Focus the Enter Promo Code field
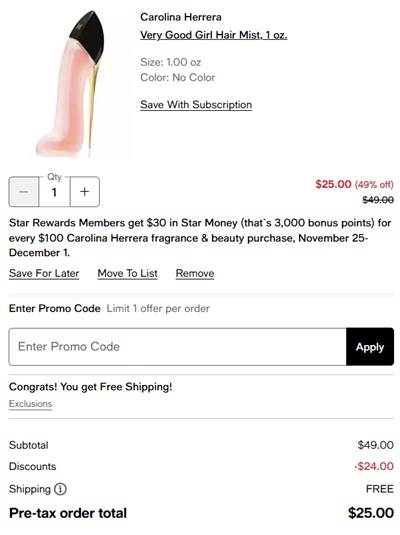 click(x=177, y=347)
